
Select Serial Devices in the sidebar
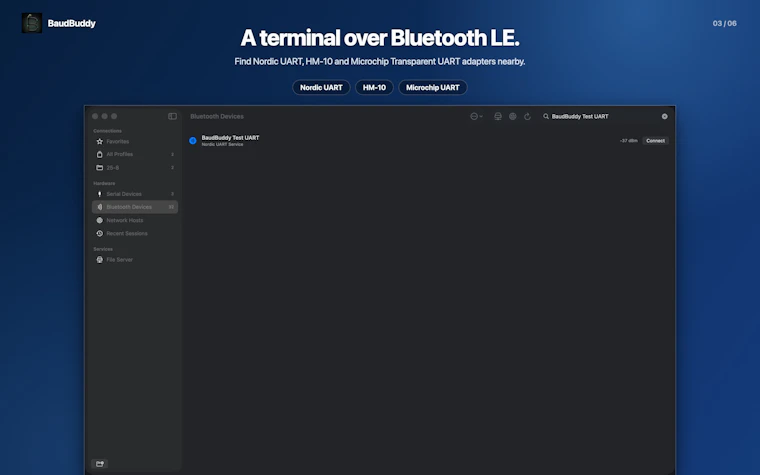click(135, 194)
